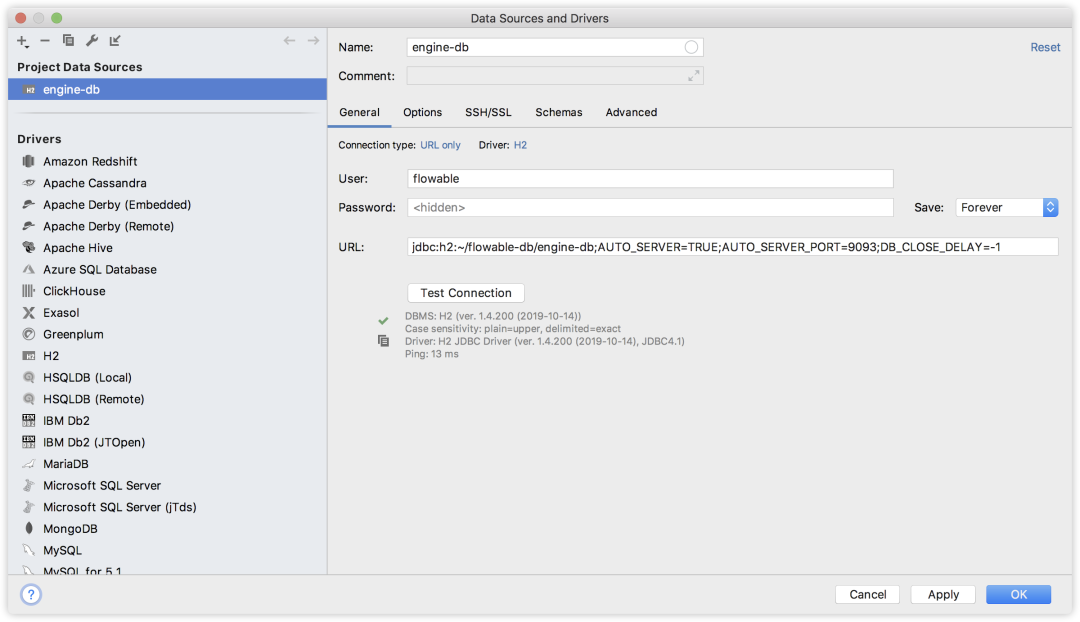Select MySQL driver icon
1080x622 pixels.
(x=28, y=550)
